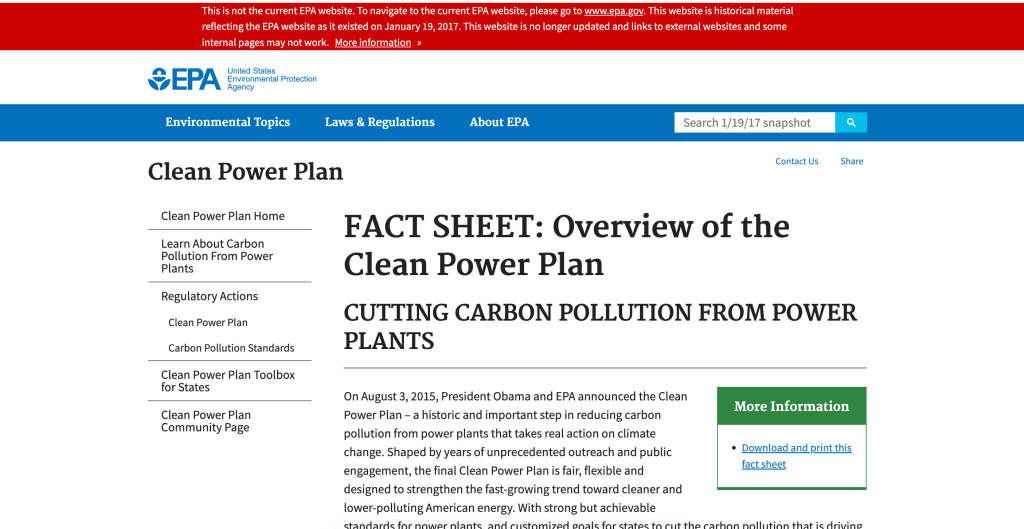The width and height of the screenshot is (1024, 529).
Task: Open the About EPA menu
Action: point(499,122)
